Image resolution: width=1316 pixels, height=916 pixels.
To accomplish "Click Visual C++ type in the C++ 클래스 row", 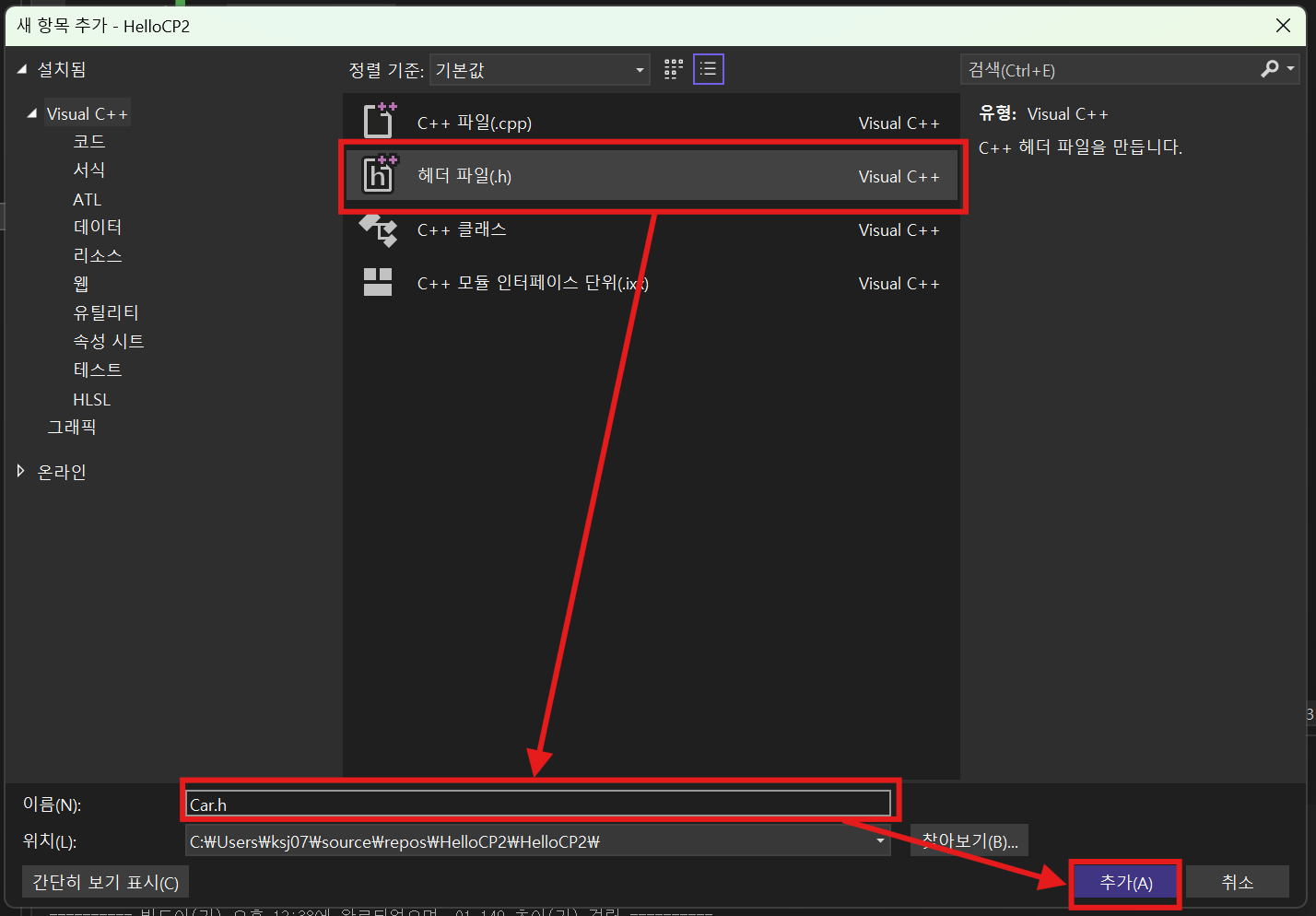I will [899, 229].
